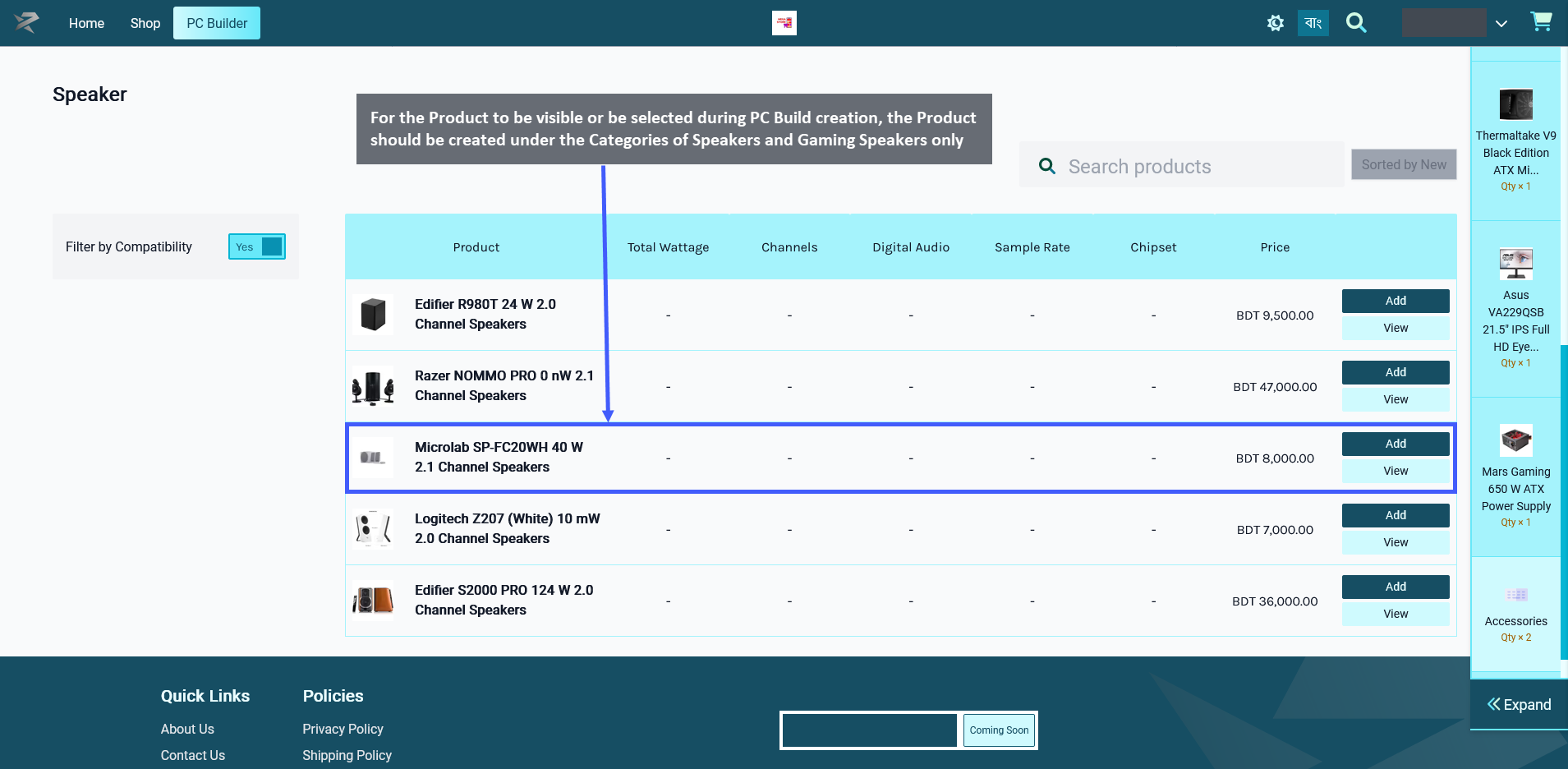Open the shopping cart
This screenshot has height=769, width=1568.
(x=1541, y=22)
